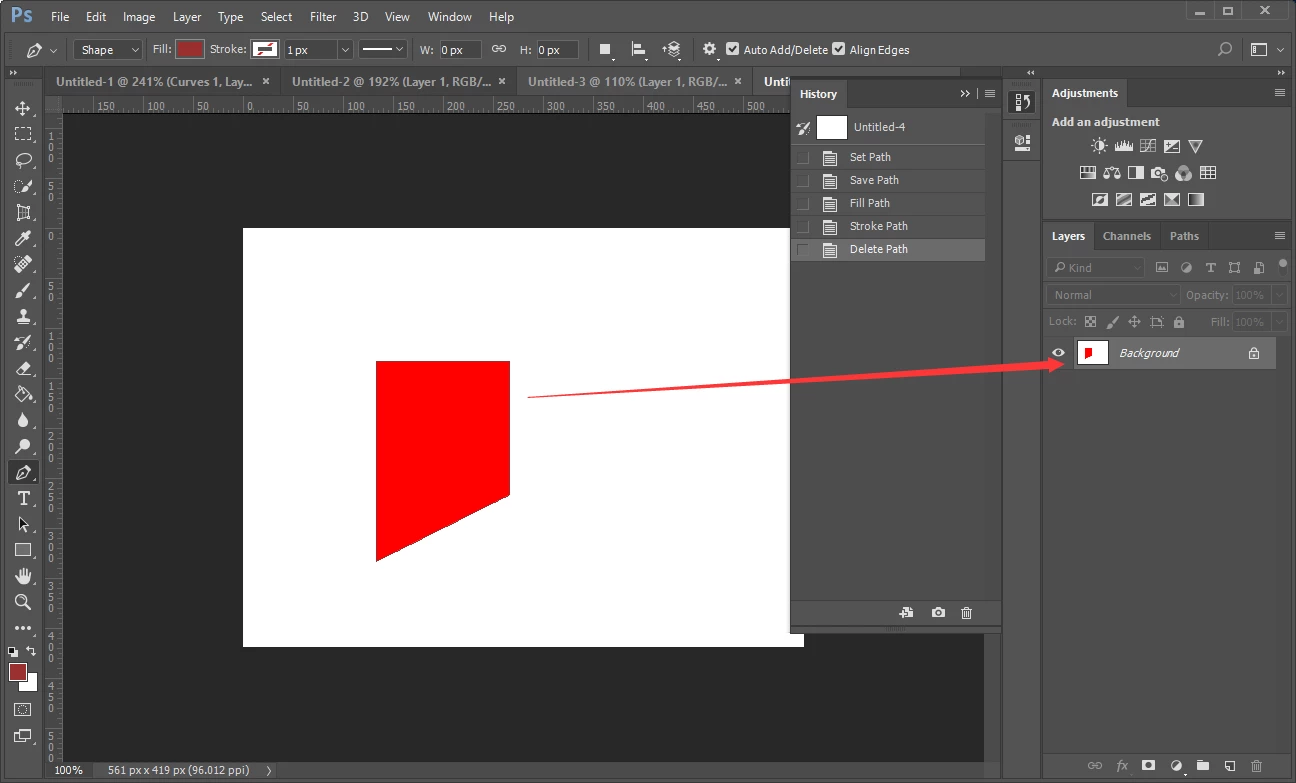Open the gear pen options dropdown

(710, 49)
